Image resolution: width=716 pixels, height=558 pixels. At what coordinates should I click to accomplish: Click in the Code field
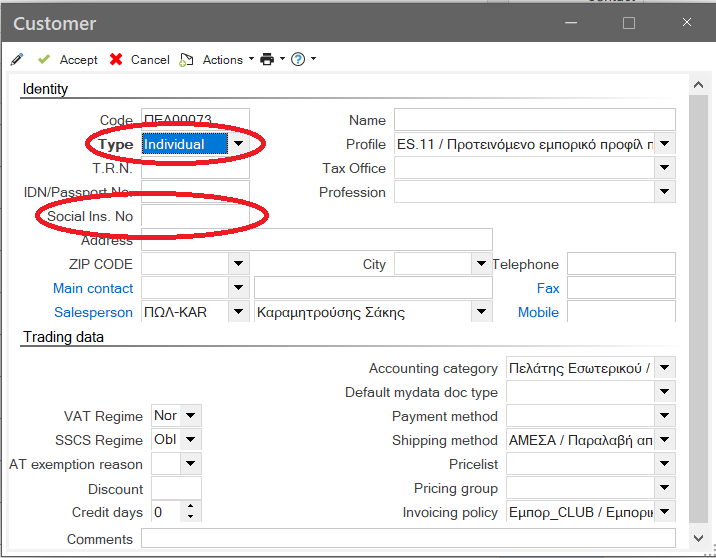pyautogui.click(x=195, y=120)
